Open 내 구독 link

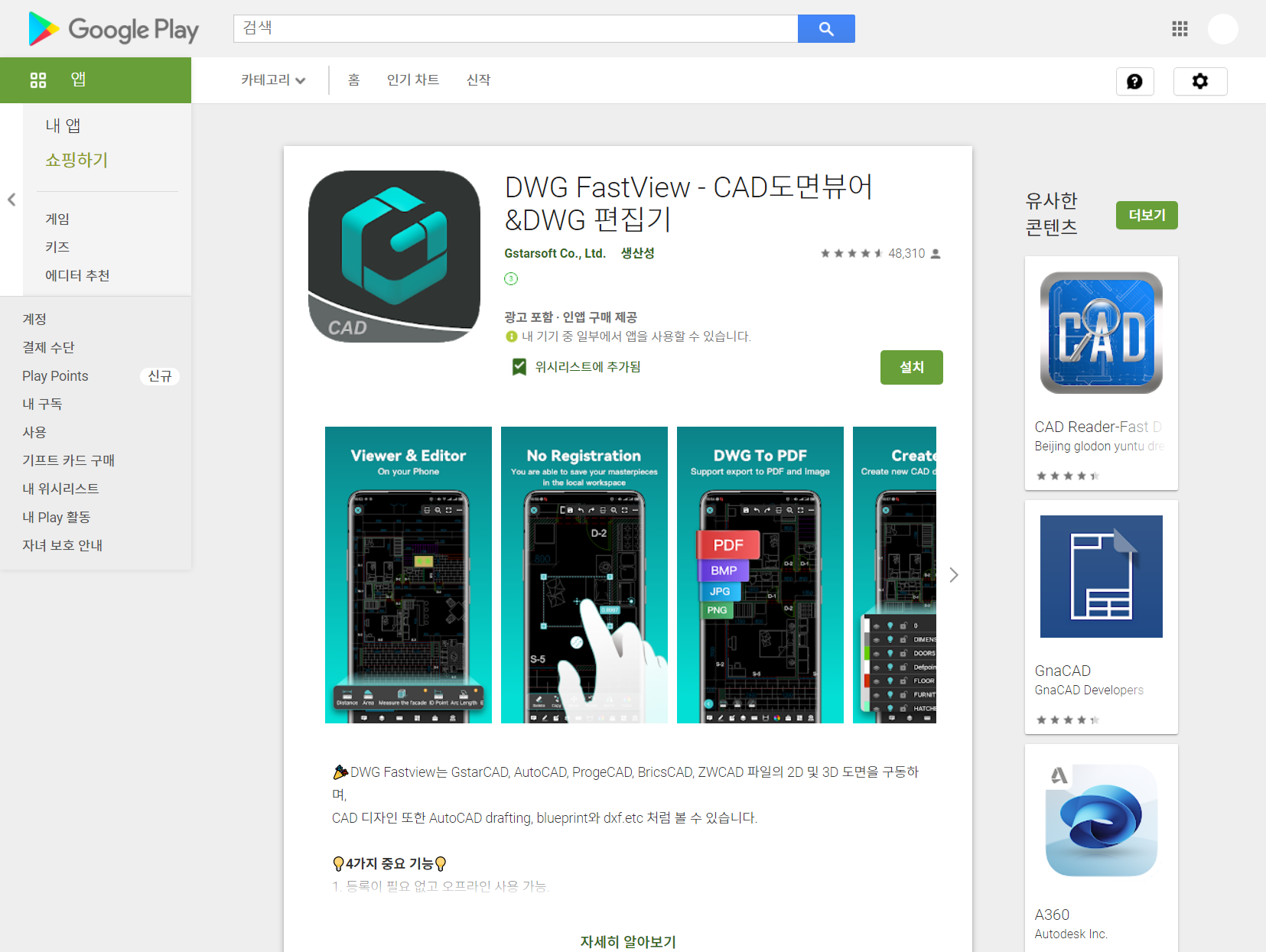click(x=42, y=404)
